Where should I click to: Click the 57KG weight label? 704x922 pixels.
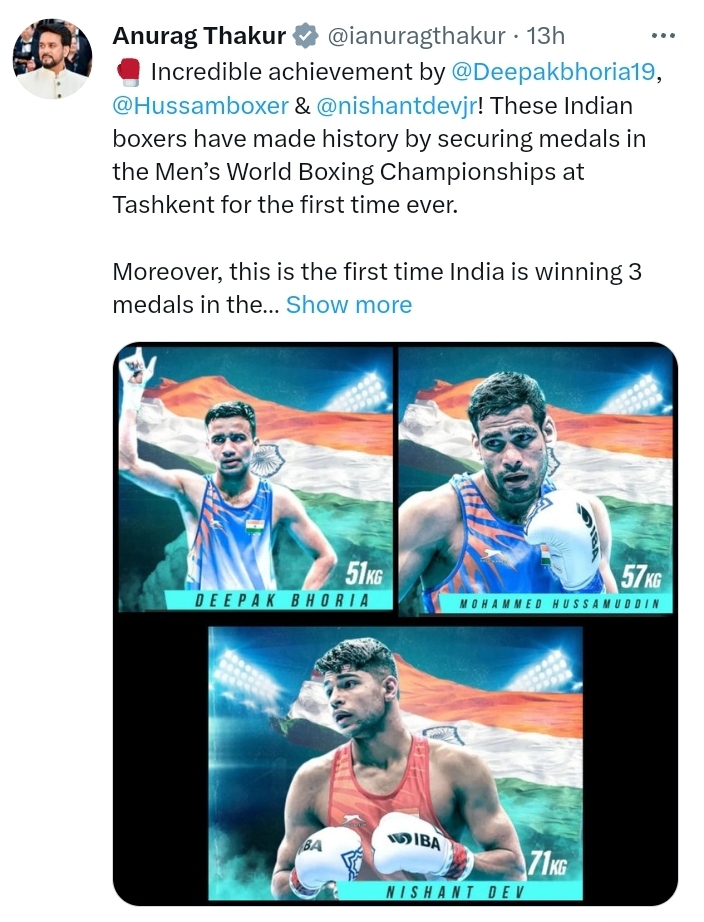641,577
